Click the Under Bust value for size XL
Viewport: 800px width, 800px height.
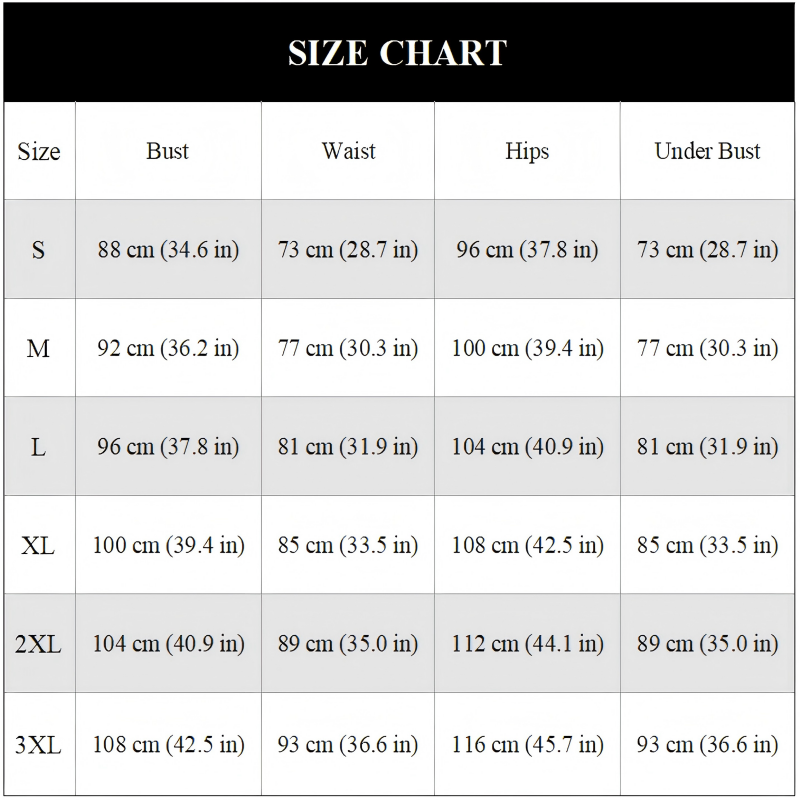[707, 546]
